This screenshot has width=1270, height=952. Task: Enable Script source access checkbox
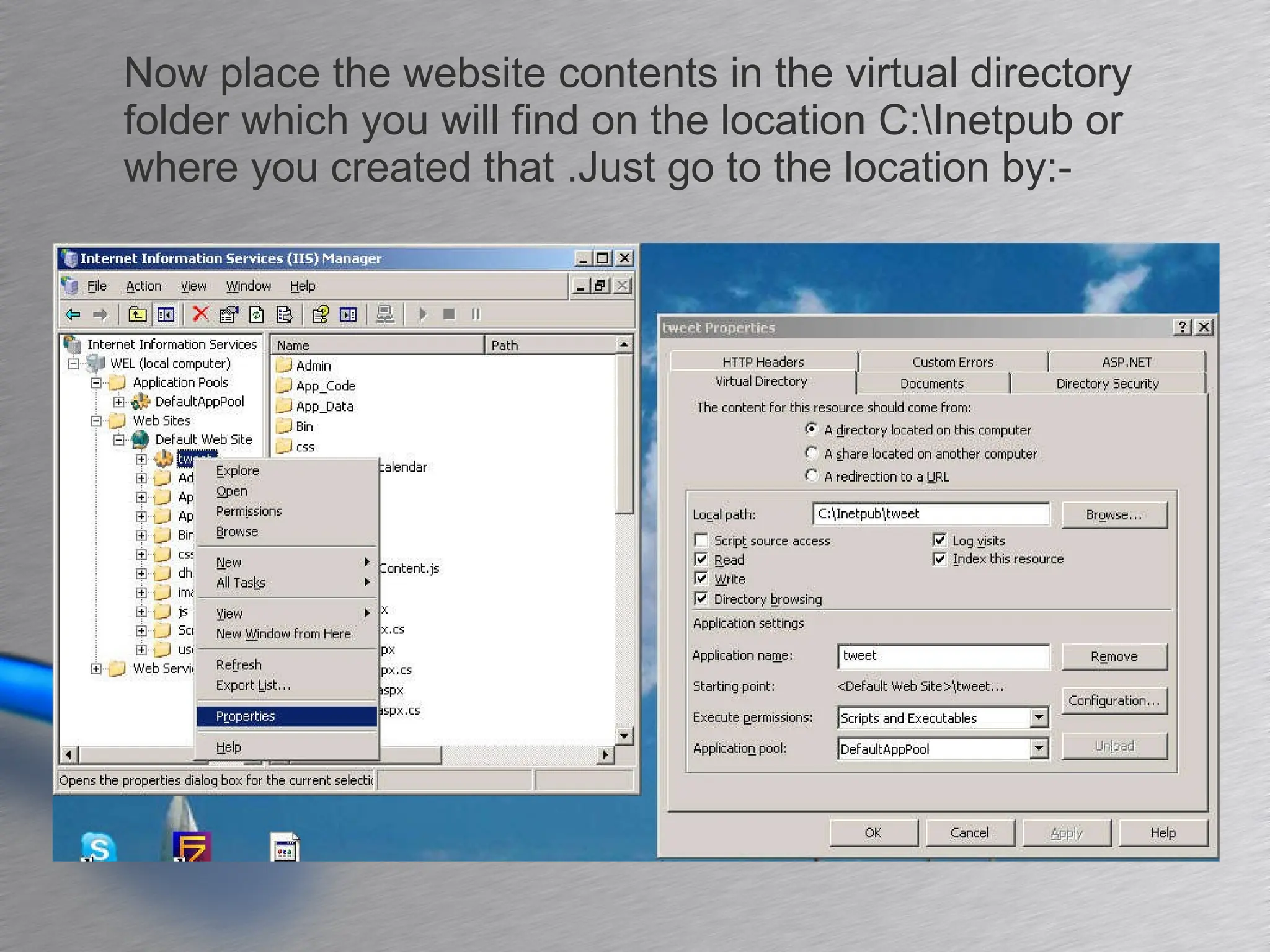tap(701, 540)
